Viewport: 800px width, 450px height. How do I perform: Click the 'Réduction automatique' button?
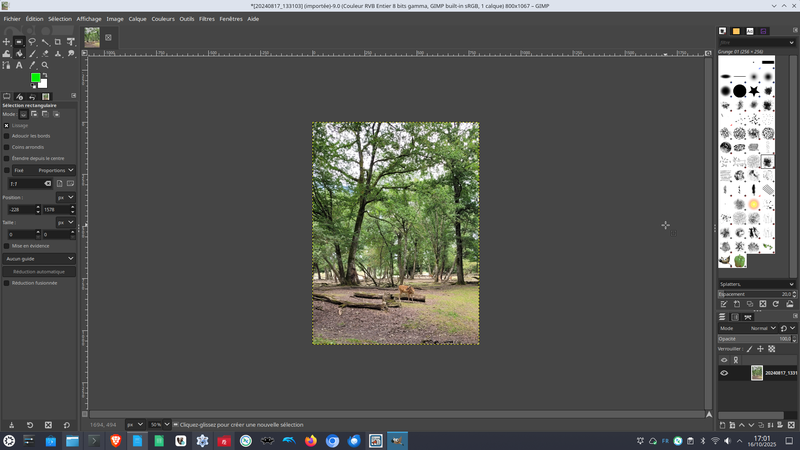(x=39, y=271)
